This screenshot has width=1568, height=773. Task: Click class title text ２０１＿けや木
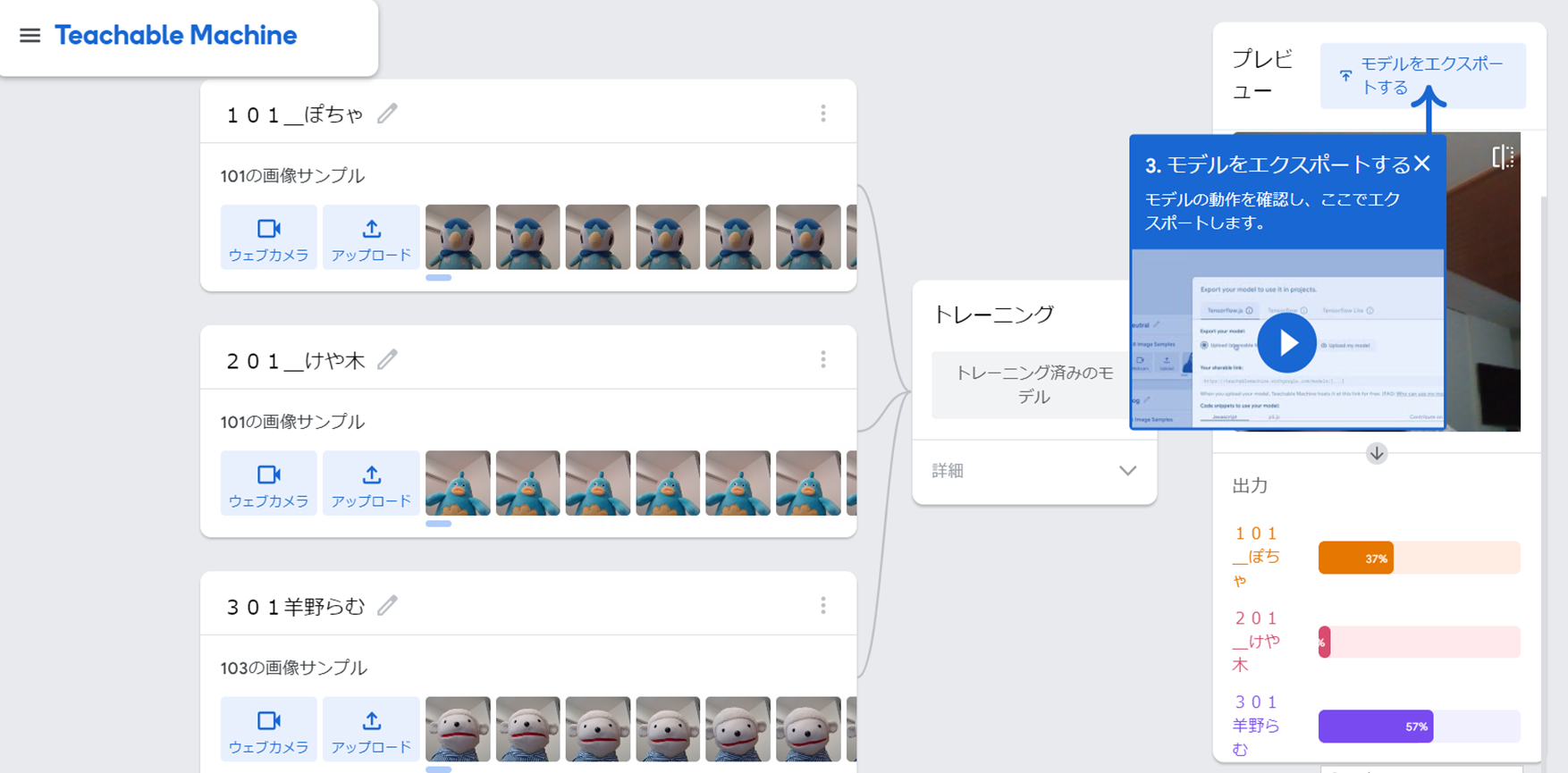(x=295, y=360)
